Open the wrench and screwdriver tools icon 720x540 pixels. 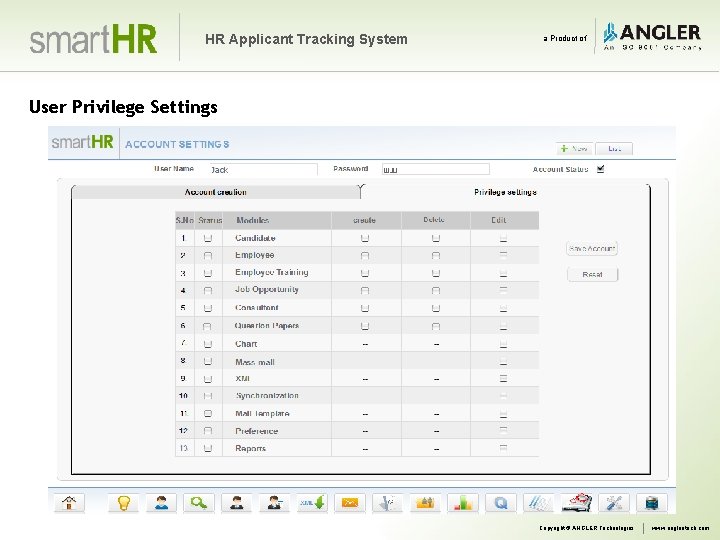click(614, 503)
